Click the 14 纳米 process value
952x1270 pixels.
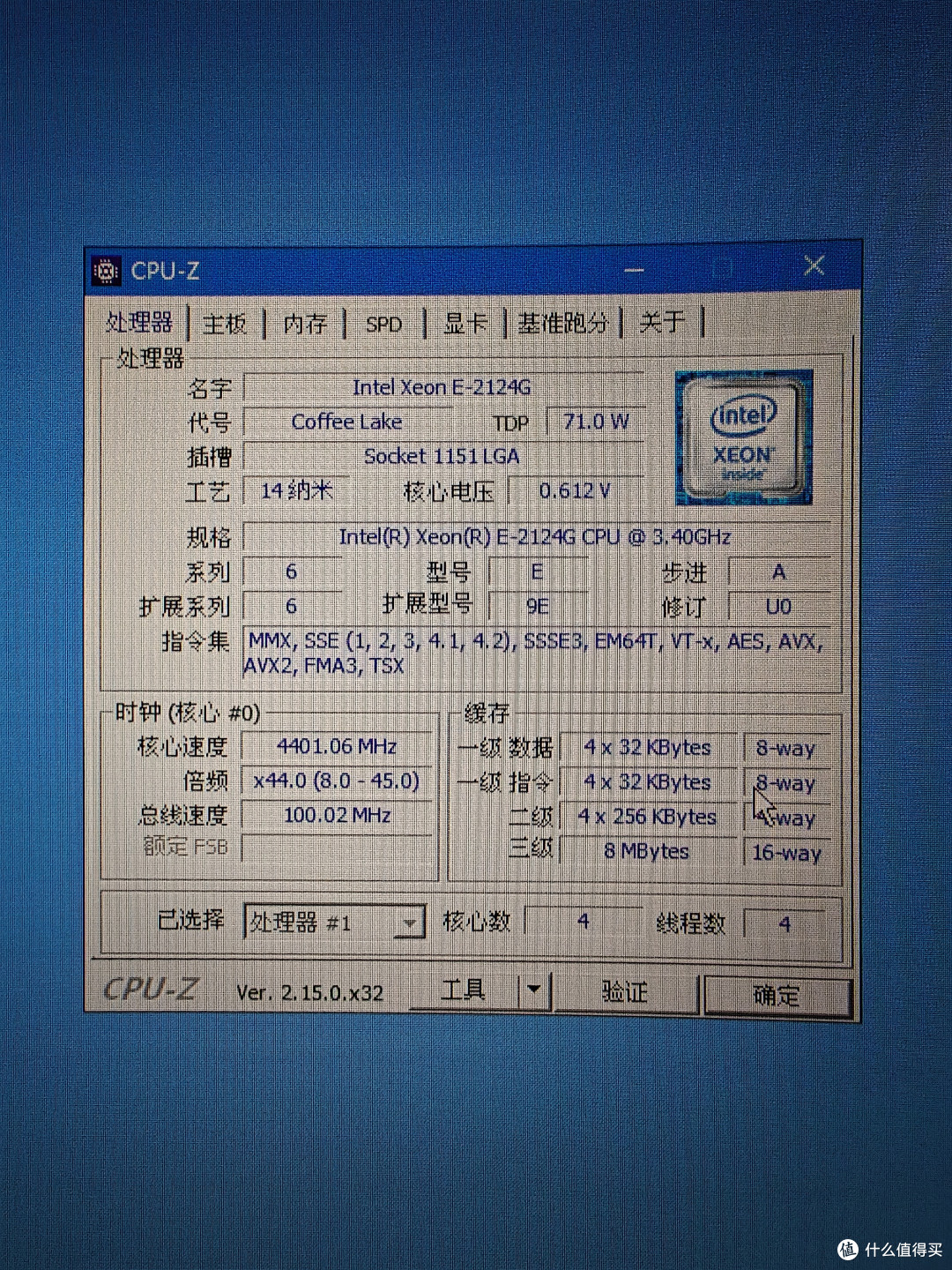click(x=297, y=490)
